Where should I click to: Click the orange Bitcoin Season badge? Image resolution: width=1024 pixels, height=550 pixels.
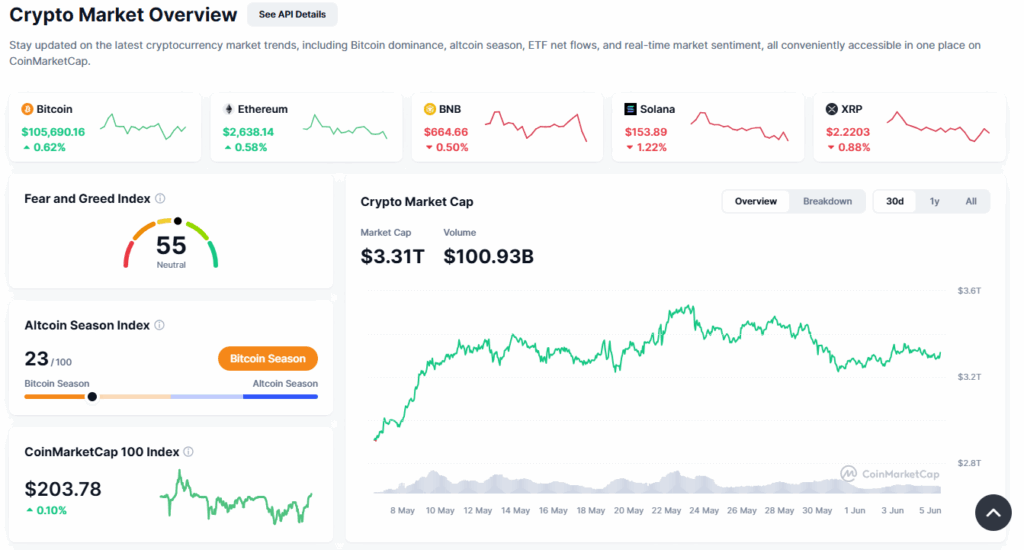(268, 359)
